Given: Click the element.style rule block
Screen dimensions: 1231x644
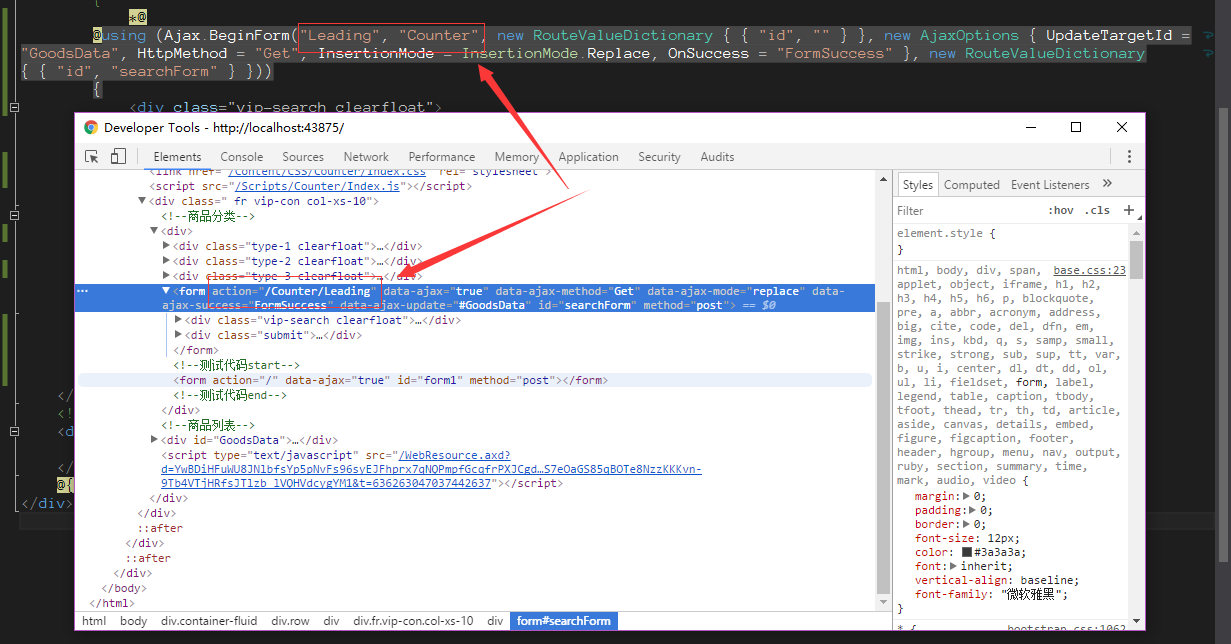Looking at the screenshot, I should click(x=1012, y=241).
